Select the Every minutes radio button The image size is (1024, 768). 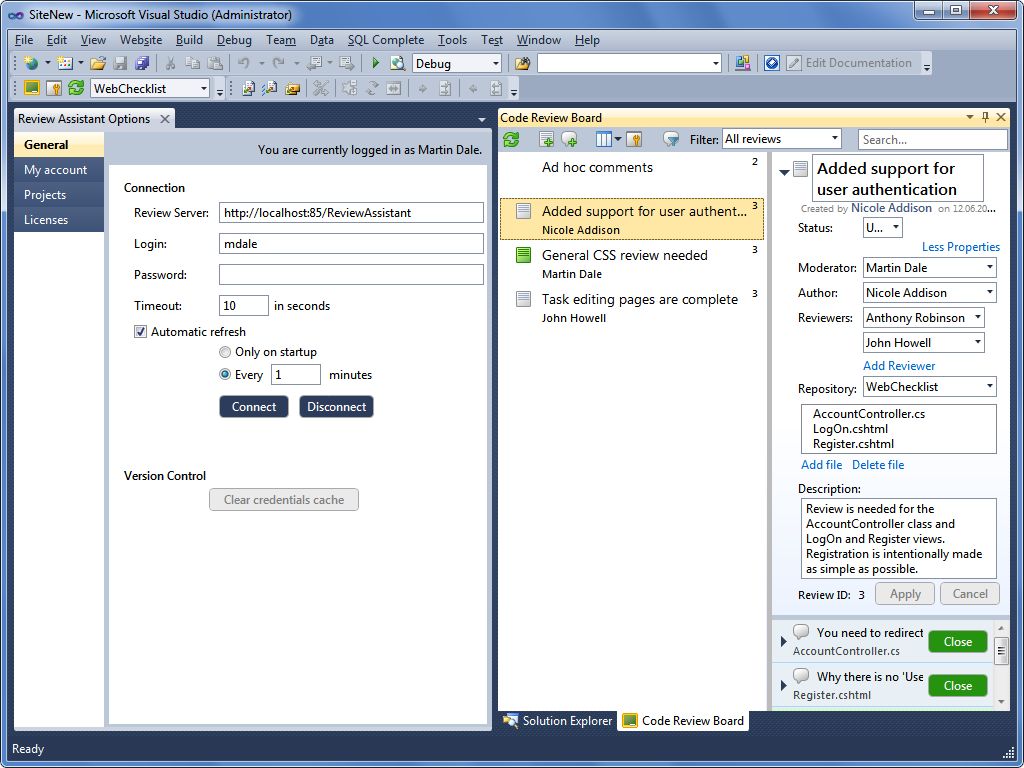[x=227, y=374]
